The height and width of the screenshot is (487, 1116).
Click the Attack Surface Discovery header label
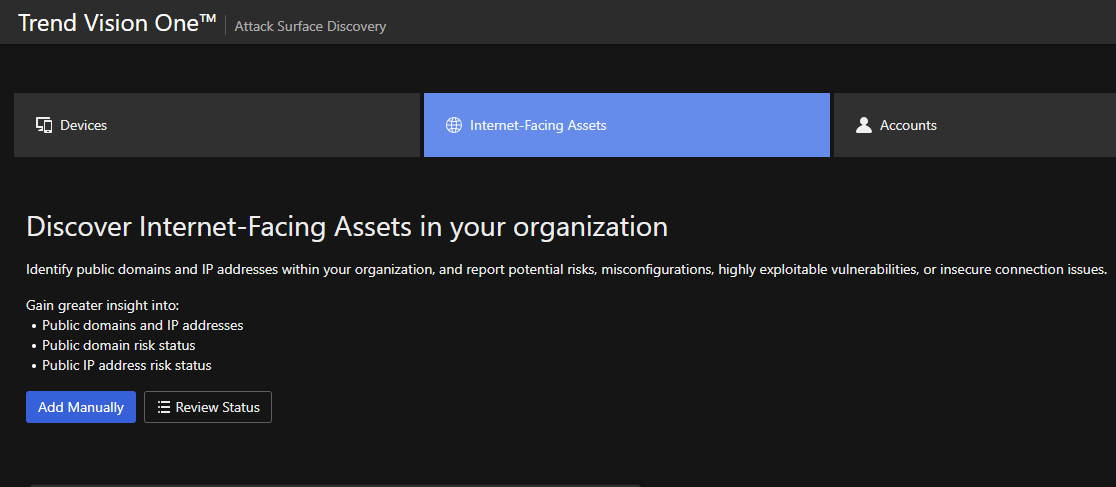pos(310,26)
